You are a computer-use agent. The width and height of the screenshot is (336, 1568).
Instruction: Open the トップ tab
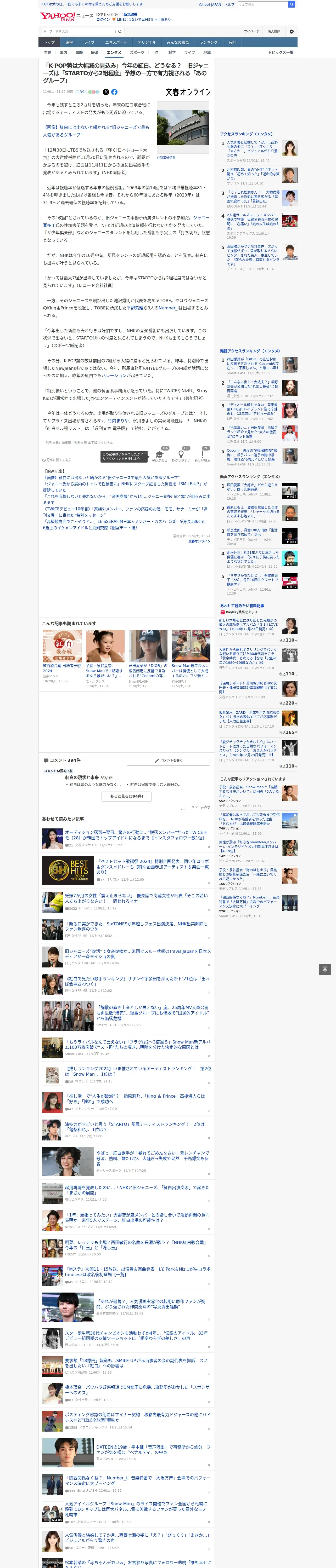[49, 43]
